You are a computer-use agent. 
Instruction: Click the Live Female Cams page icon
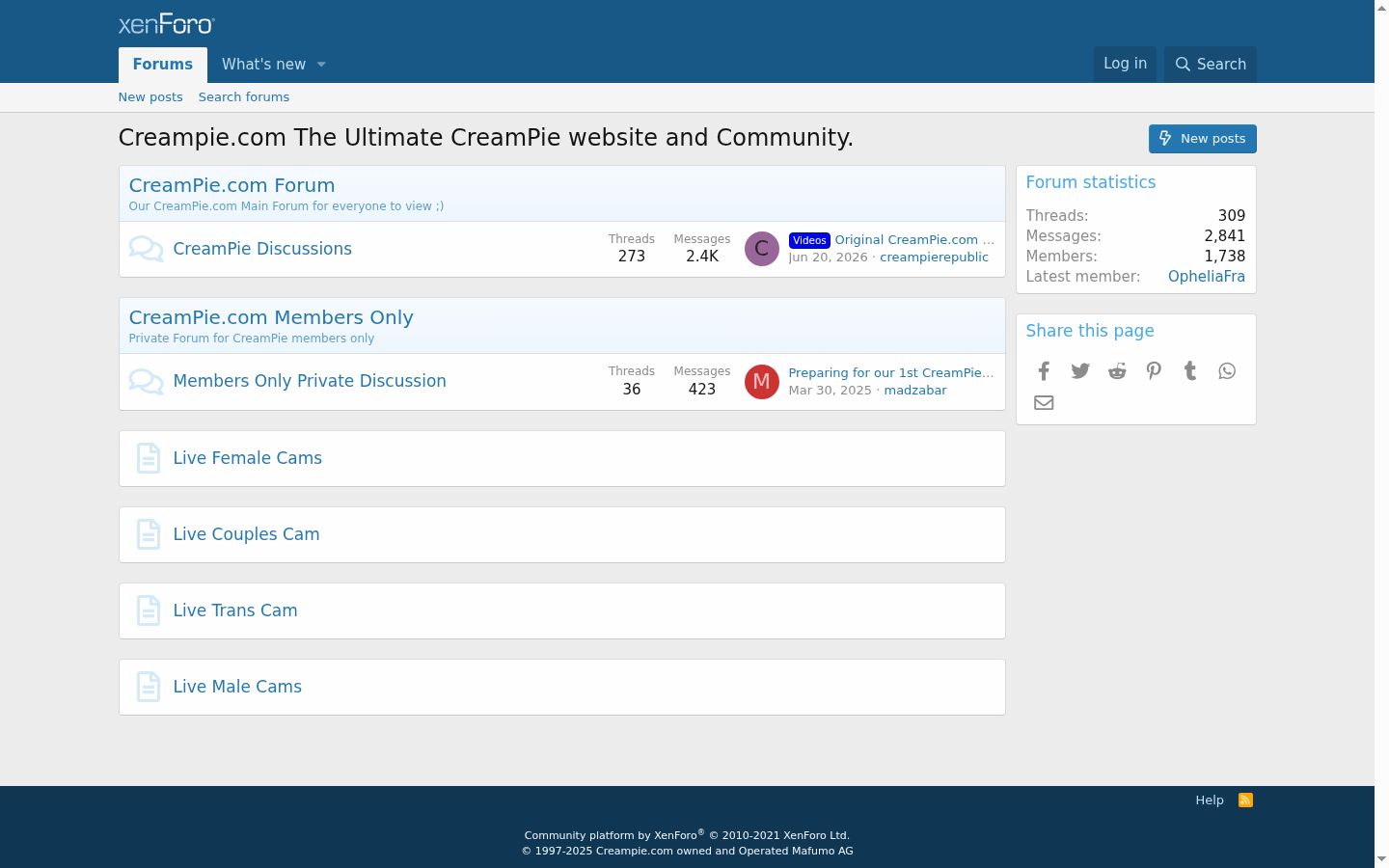coord(148,458)
